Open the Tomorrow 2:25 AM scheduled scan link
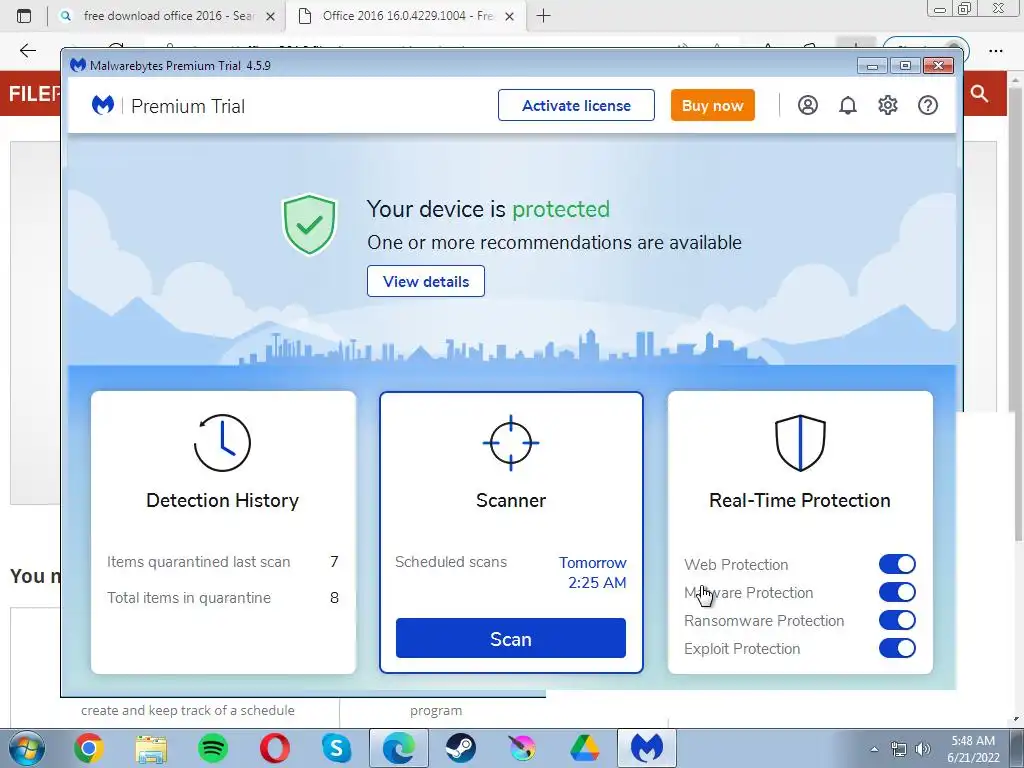 pos(593,573)
